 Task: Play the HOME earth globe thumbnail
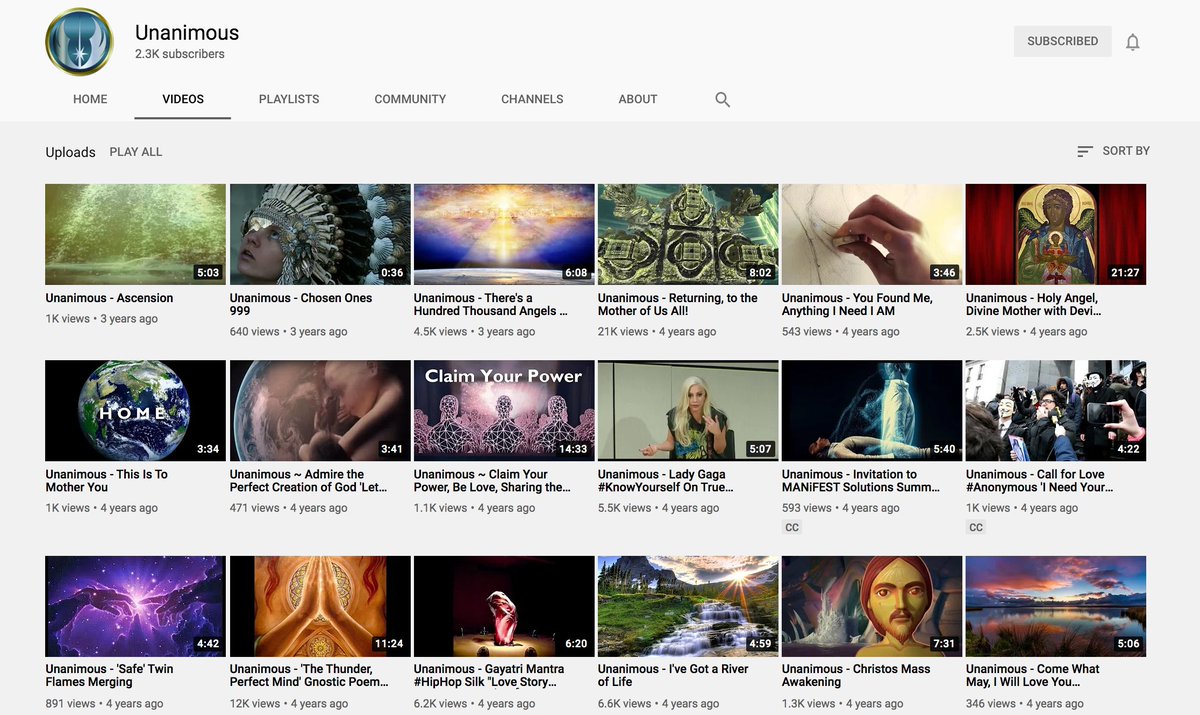click(135, 410)
